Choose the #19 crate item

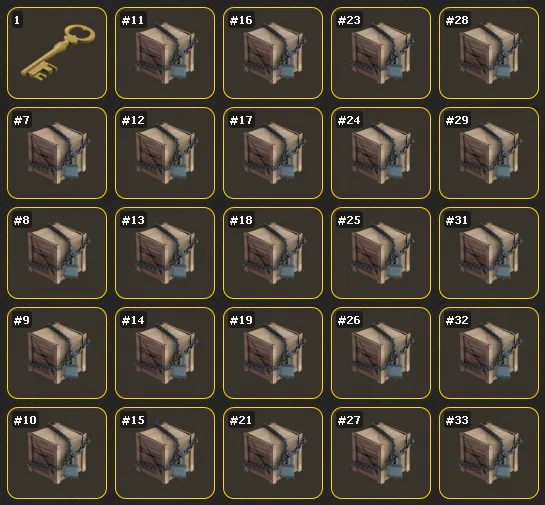[273, 353]
